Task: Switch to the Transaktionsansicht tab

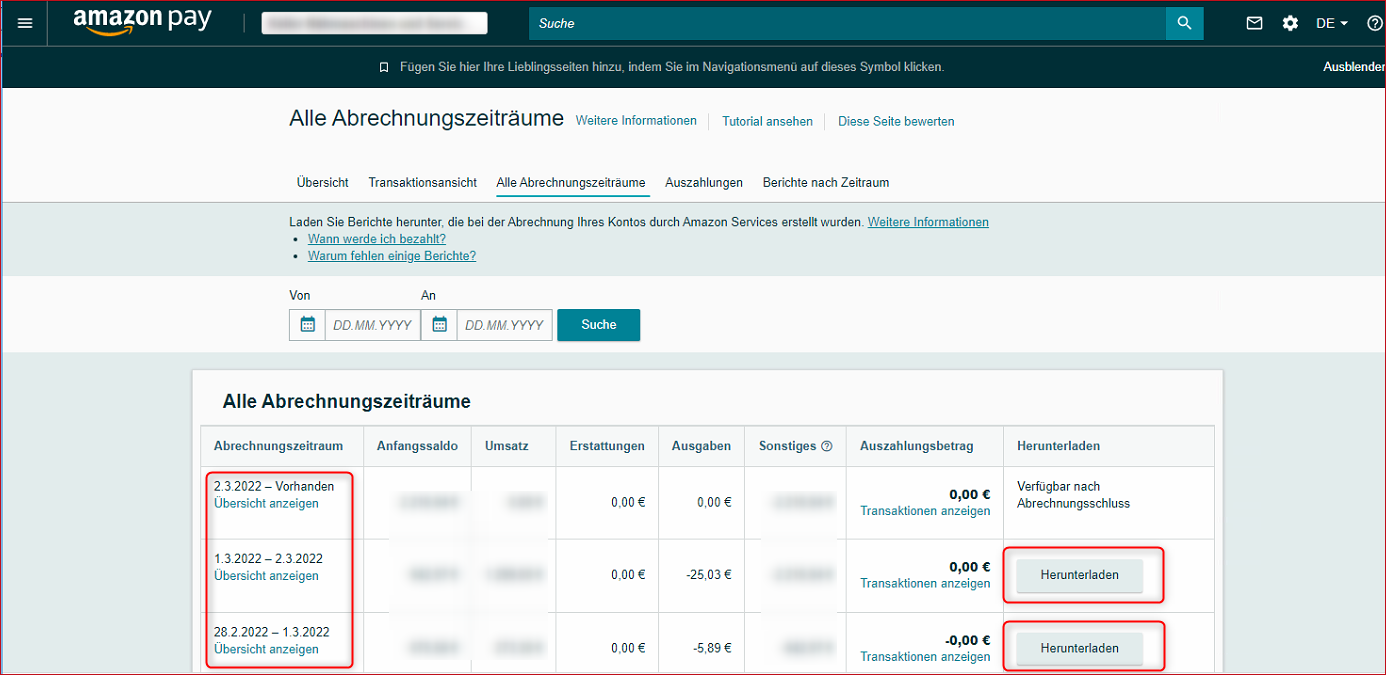Action: coord(422,183)
